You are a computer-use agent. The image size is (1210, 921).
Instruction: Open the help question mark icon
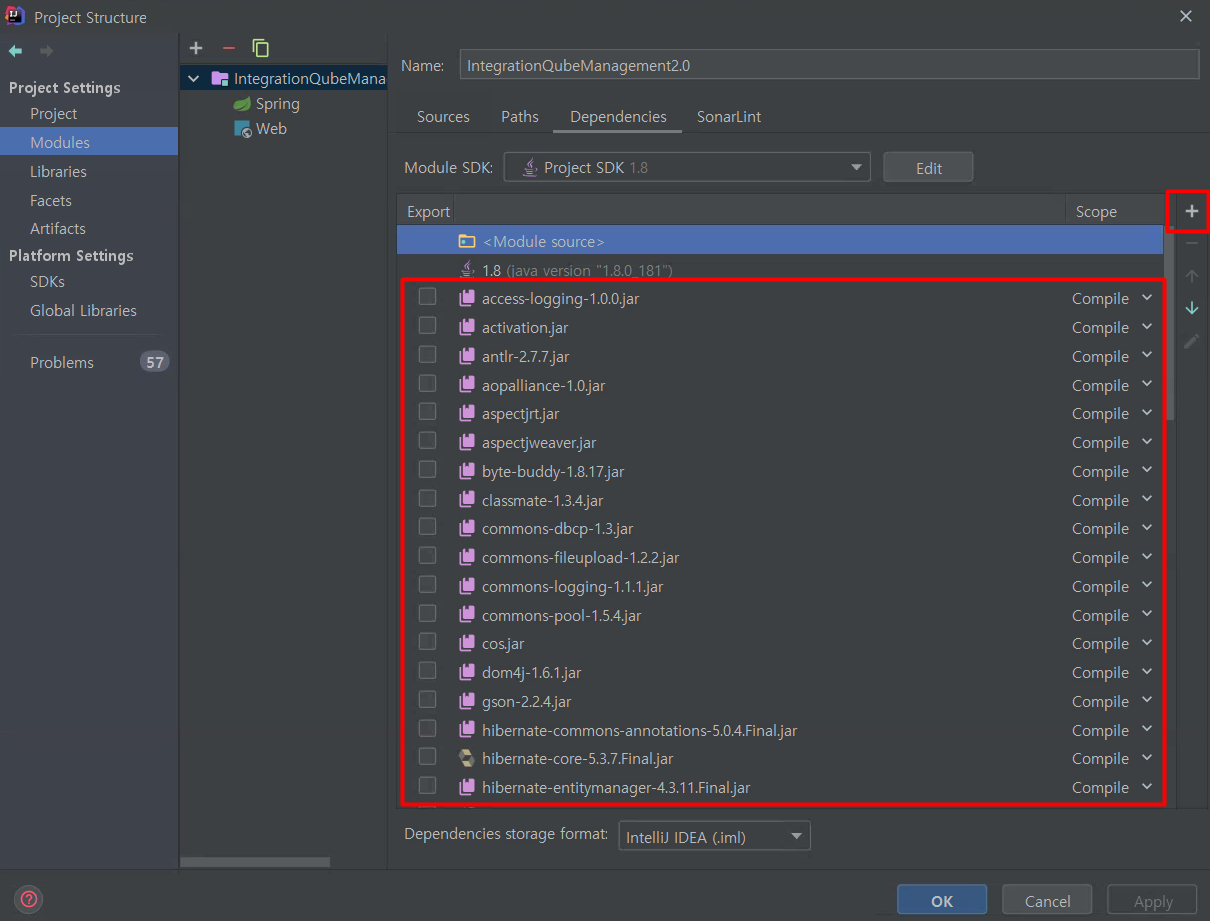[x=30, y=898]
